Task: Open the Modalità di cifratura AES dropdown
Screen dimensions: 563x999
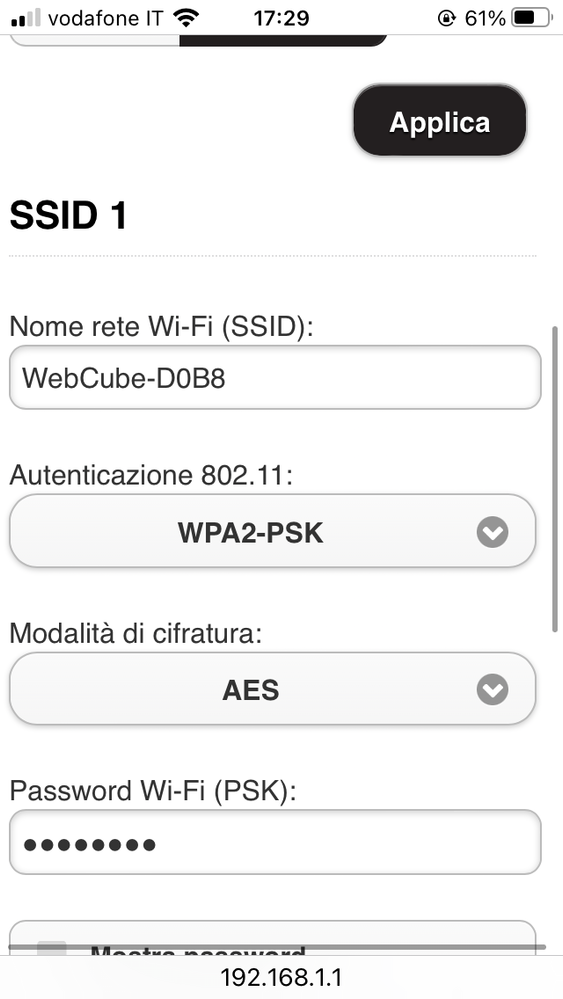Action: pyautogui.click(x=273, y=689)
